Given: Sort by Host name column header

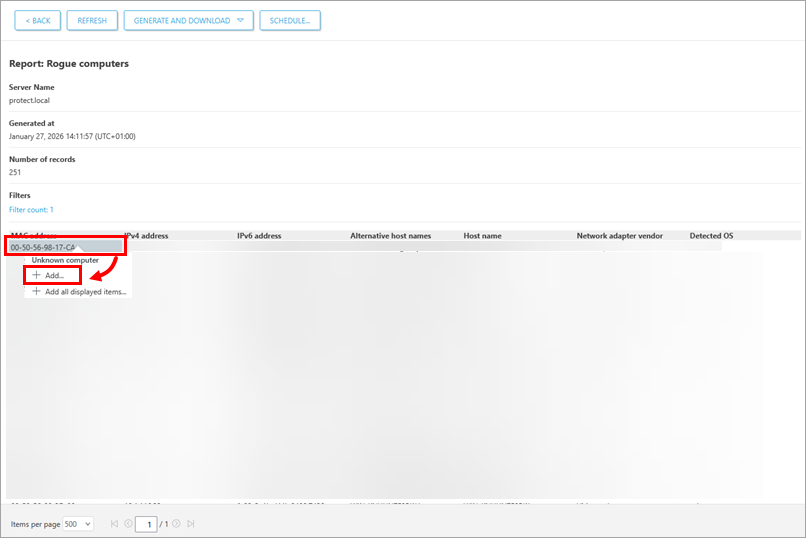Looking at the screenshot, I should [x=485, y=236].
